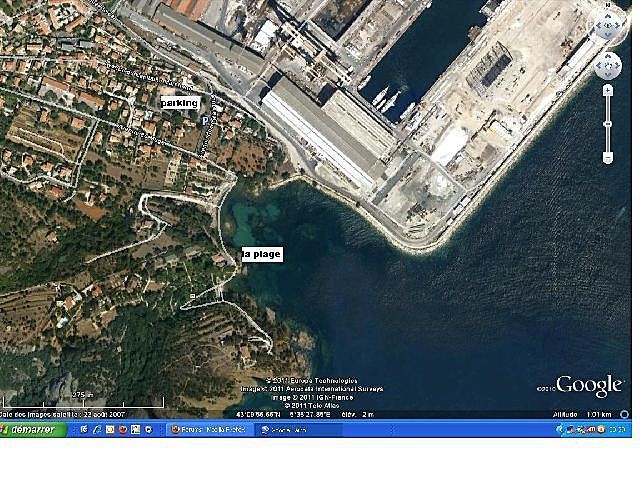Click the elevation readout in status bar

pos(357,414)
